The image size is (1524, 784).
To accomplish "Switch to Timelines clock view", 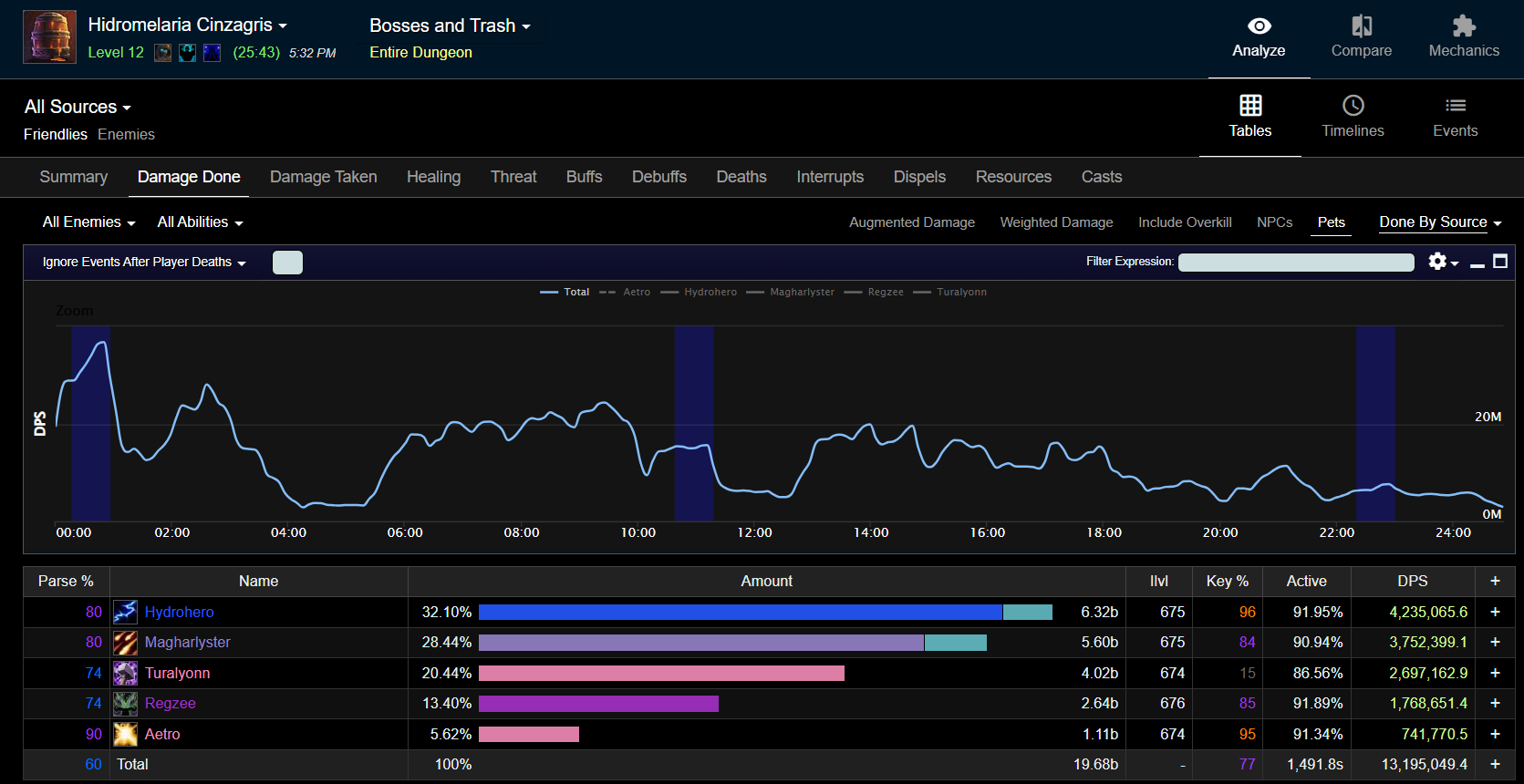I will 1353,105.
